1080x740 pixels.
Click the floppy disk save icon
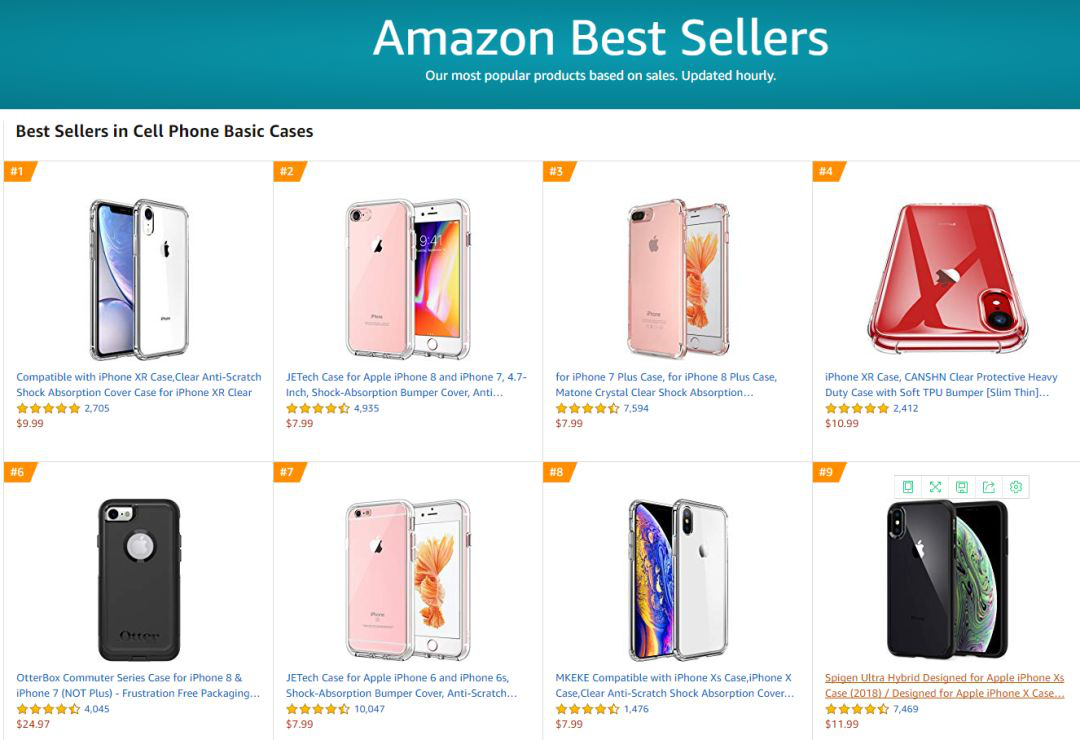tap(961, 487)
